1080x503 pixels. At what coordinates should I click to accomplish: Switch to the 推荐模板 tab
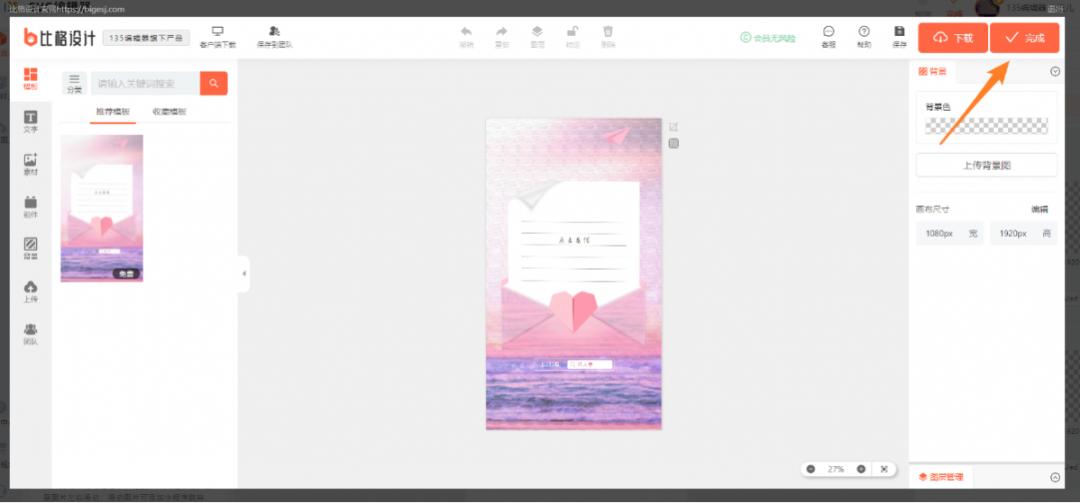[x=113, y=112]
